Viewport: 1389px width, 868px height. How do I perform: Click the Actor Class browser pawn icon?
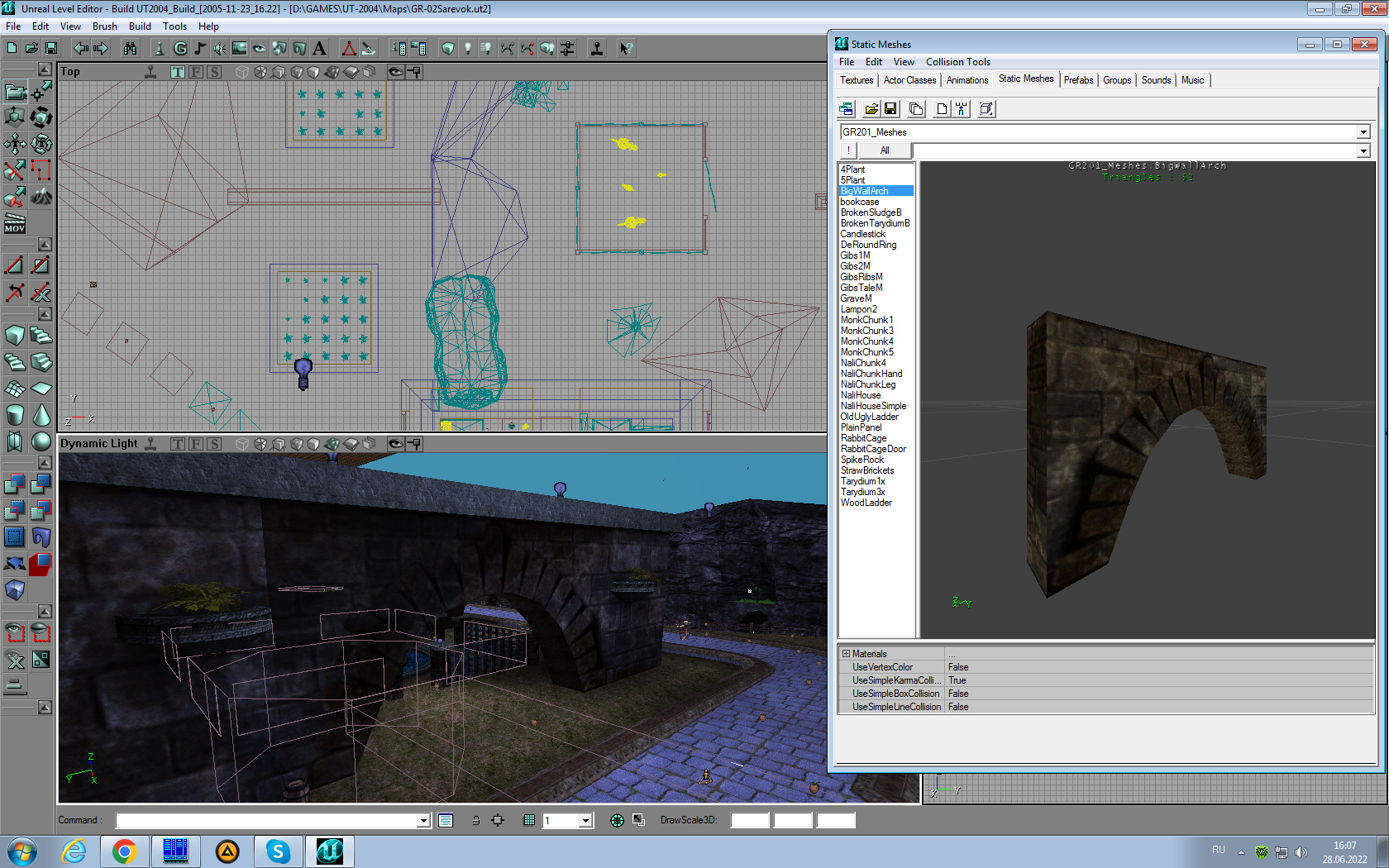160,49
